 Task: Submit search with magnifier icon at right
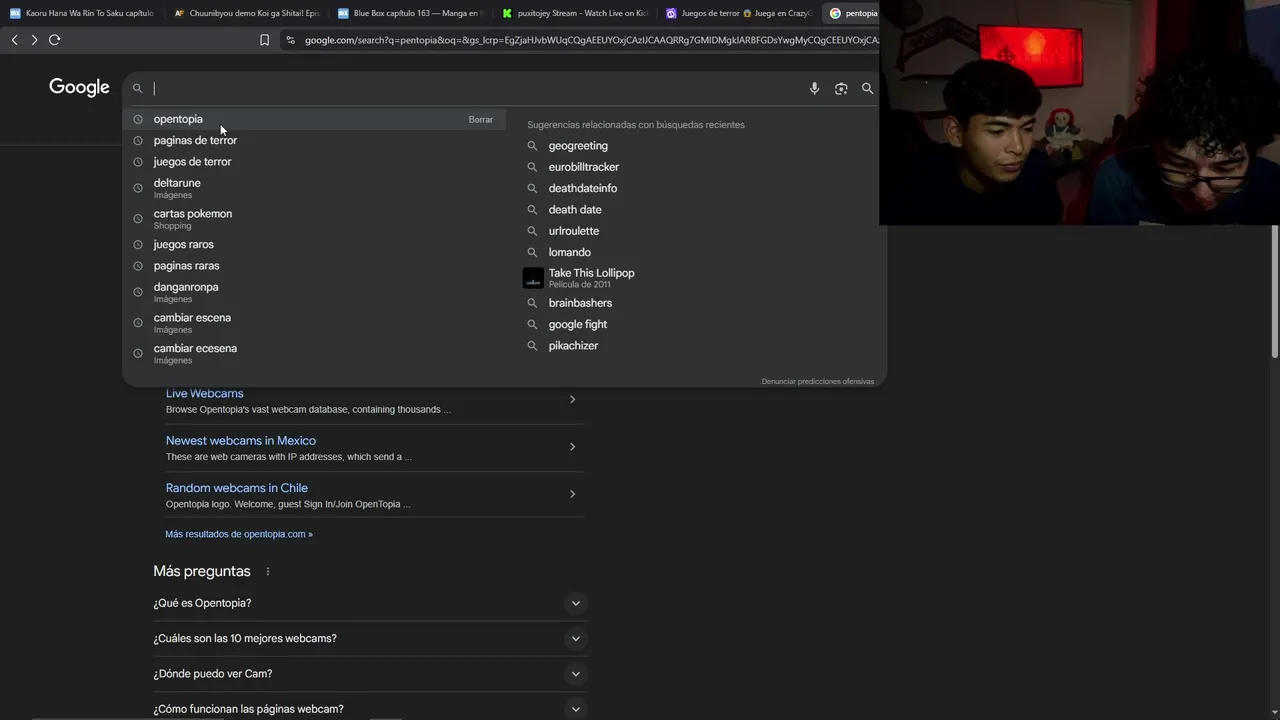click(x=867, y=88)
